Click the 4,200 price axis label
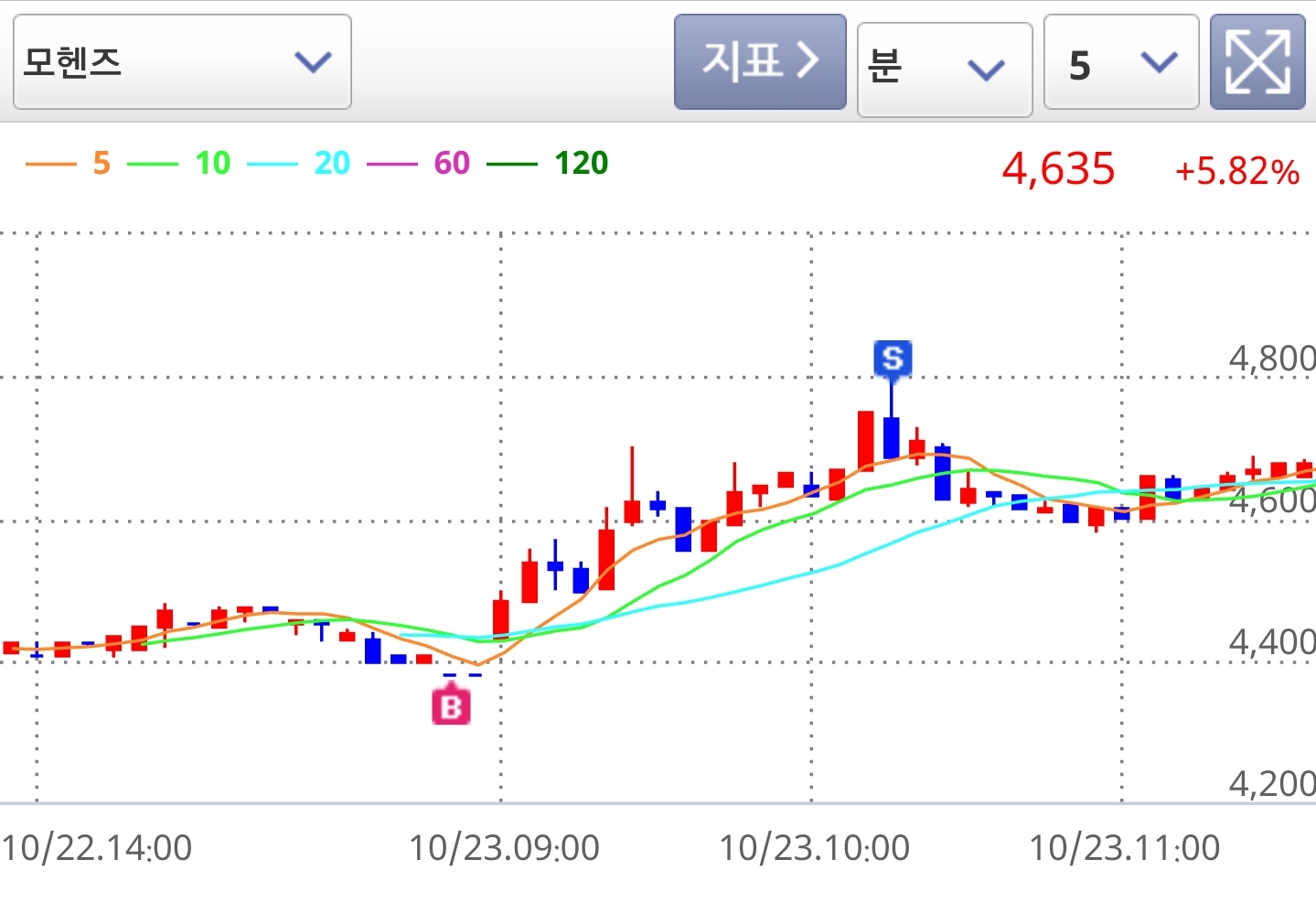The height and width of the screenshot is (924, 1316). point(1272,784)
